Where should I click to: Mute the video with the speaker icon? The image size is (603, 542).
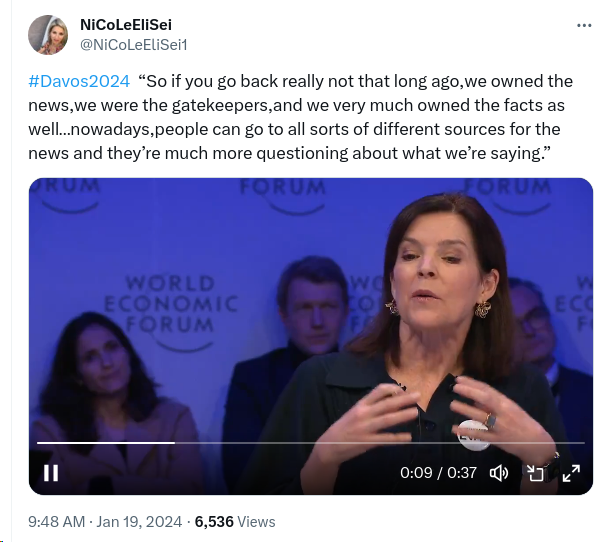click(499, 473)
